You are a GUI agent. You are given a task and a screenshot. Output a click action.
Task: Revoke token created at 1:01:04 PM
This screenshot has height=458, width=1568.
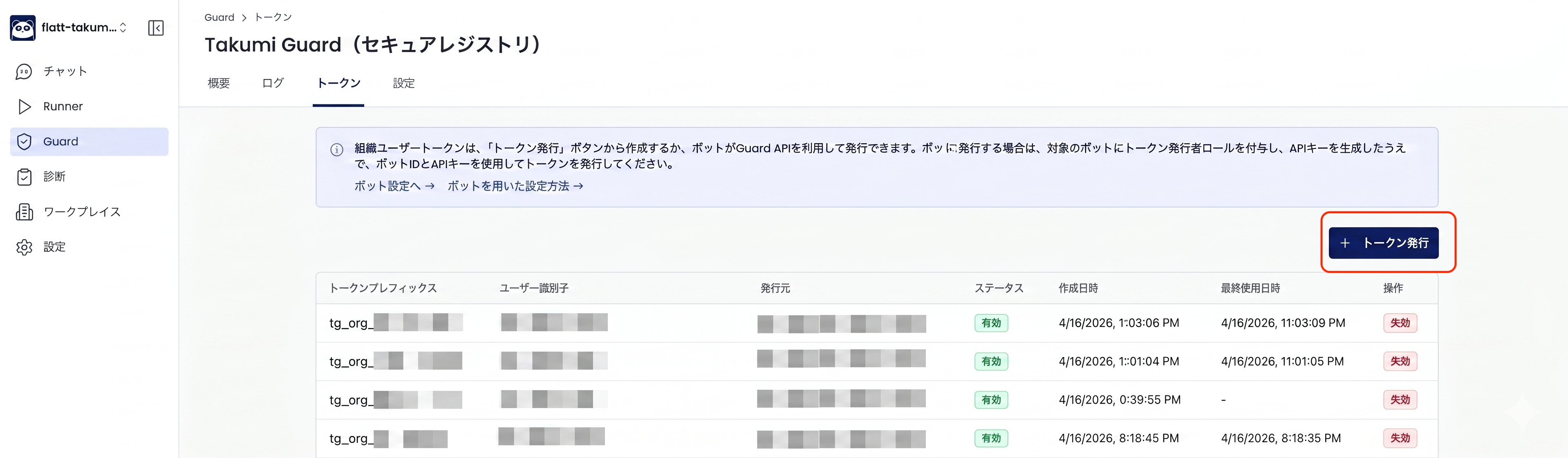point(1400,361)
